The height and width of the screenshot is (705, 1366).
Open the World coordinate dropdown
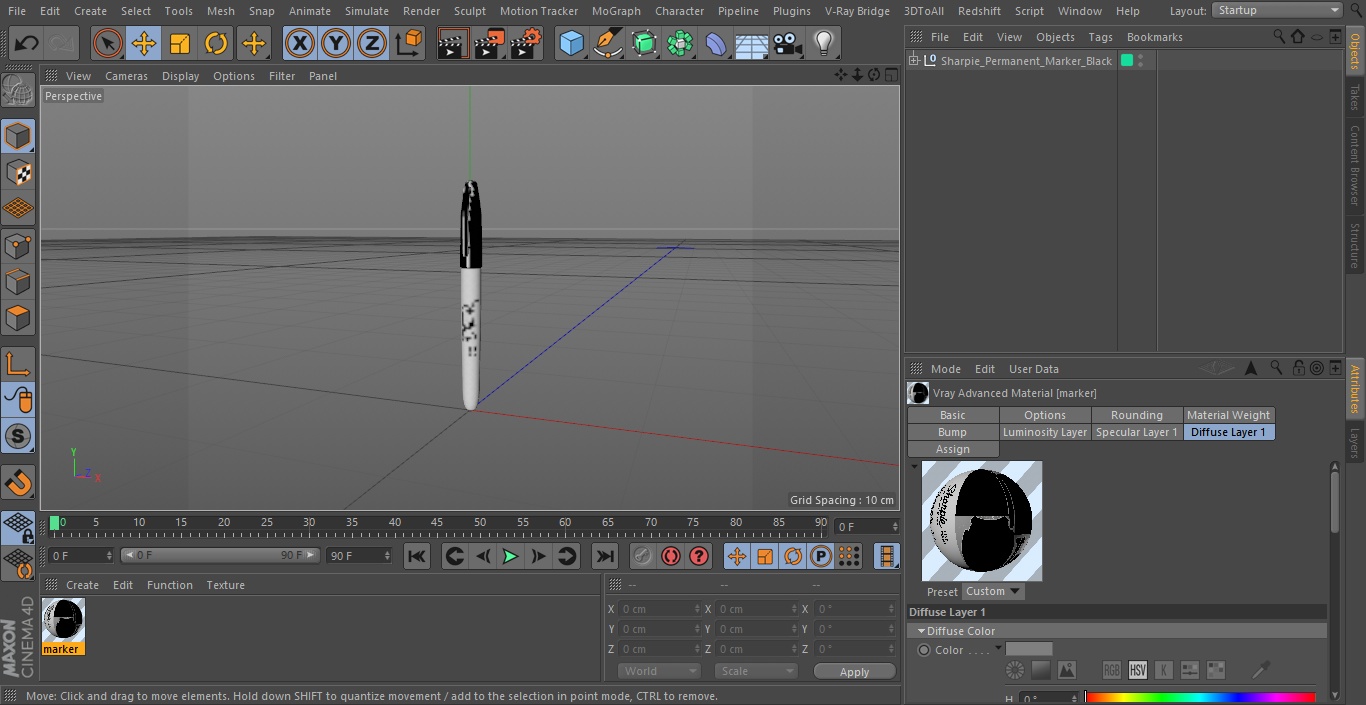(x=658, y=671)
